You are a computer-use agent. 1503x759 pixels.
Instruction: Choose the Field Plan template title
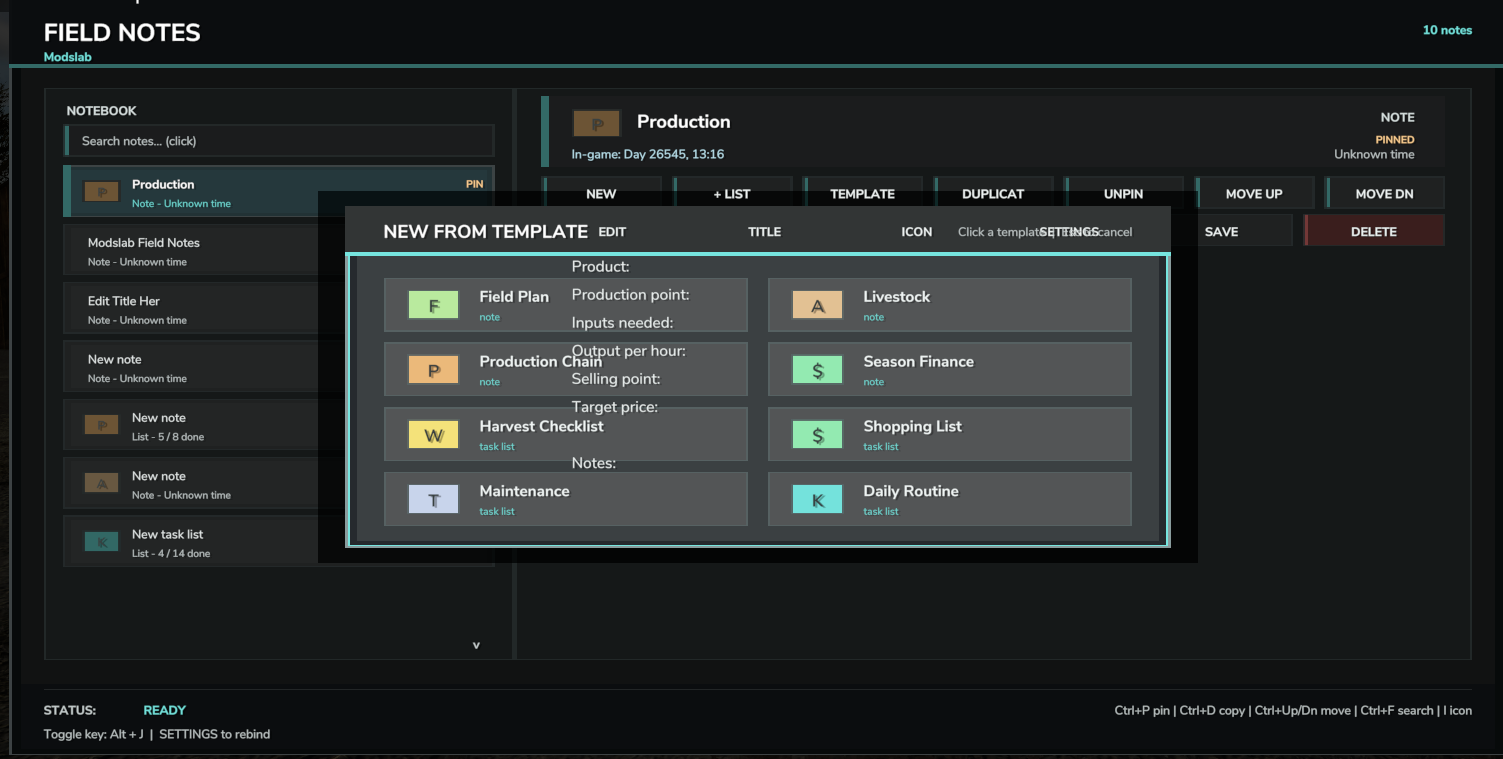[x=514, y=296]
